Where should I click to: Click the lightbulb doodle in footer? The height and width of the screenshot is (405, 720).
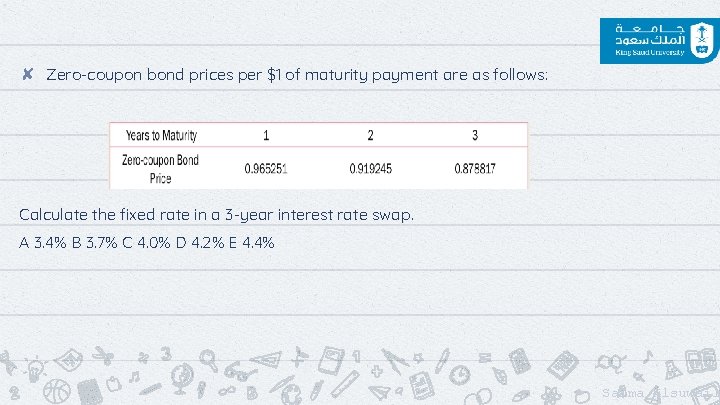[34, 371]
